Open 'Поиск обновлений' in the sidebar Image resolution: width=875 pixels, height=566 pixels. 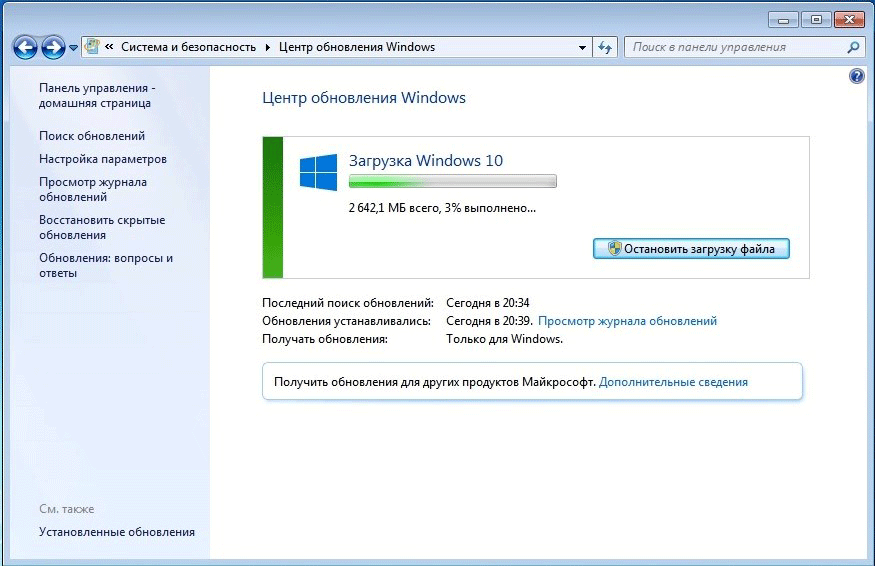[92, 136]
